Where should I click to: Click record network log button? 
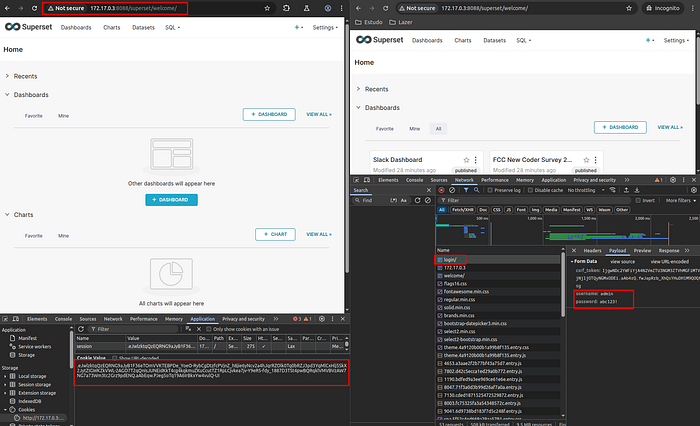[442, 190]
